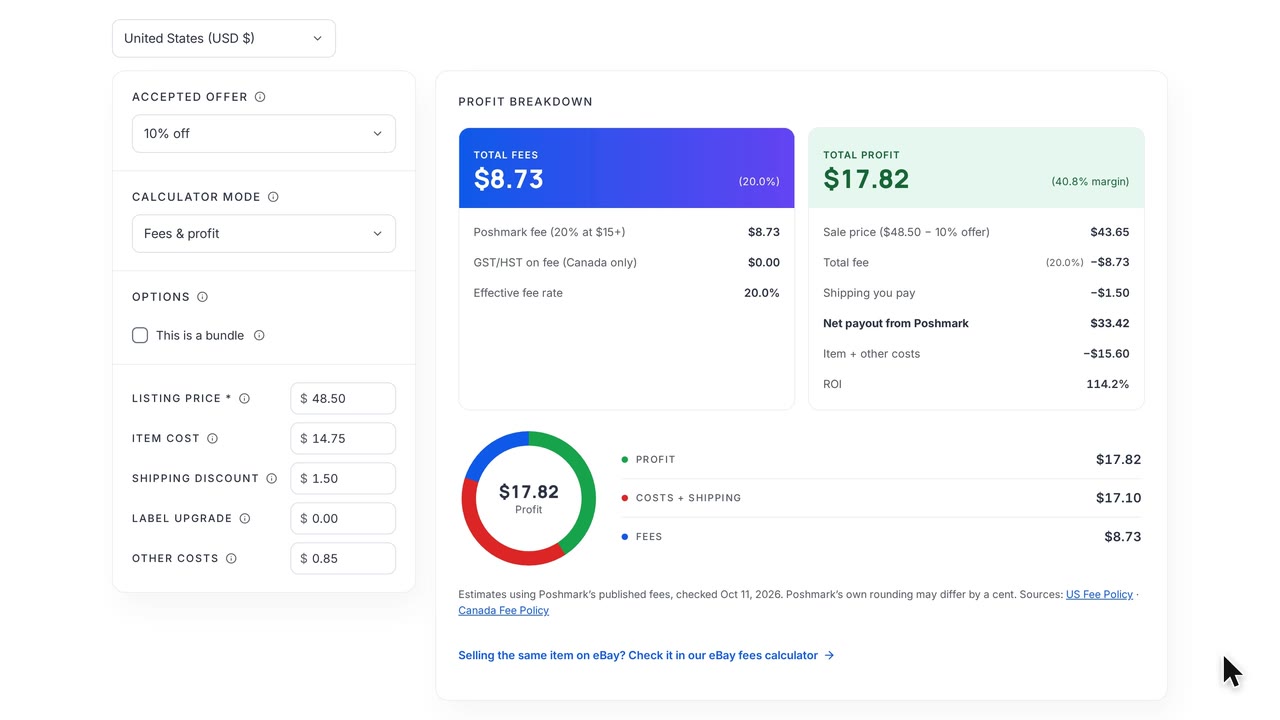Click the 'Shipping you pay' label
This screenshot has width=1280, height=720.
pyautogui.click(x=869, y=293)
